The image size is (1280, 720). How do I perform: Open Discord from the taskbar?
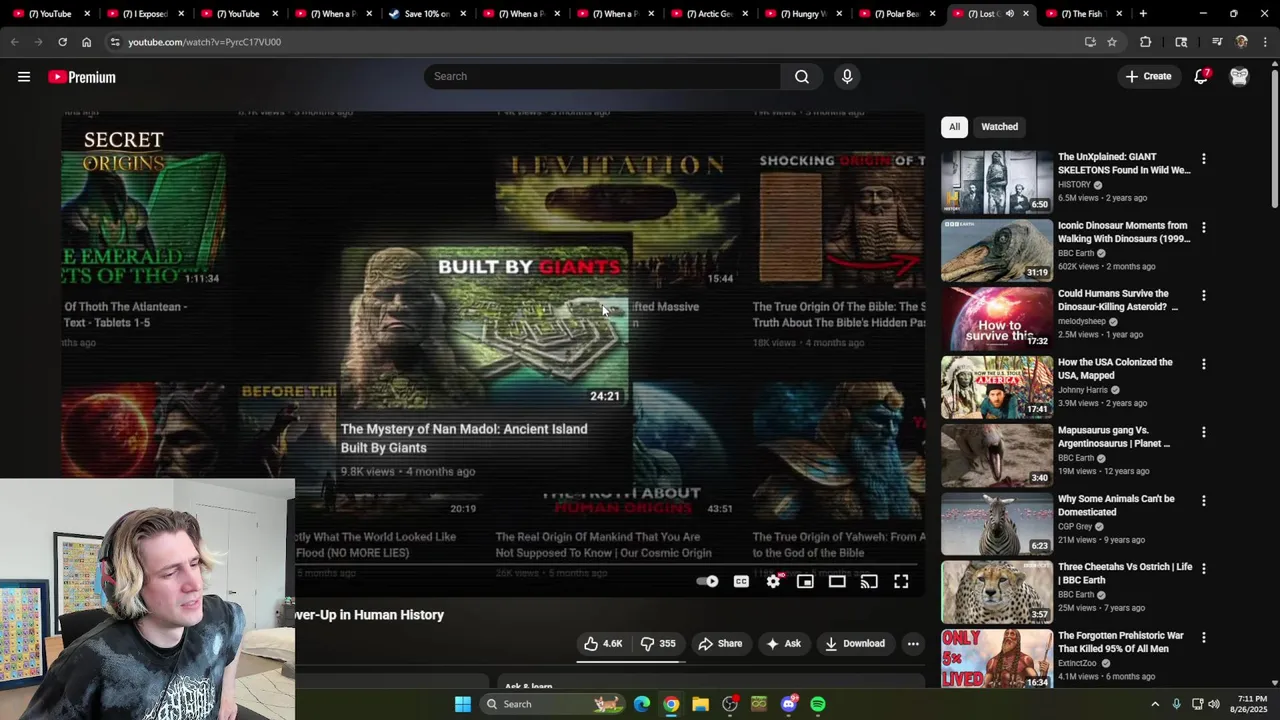click(x=789, y=704)
